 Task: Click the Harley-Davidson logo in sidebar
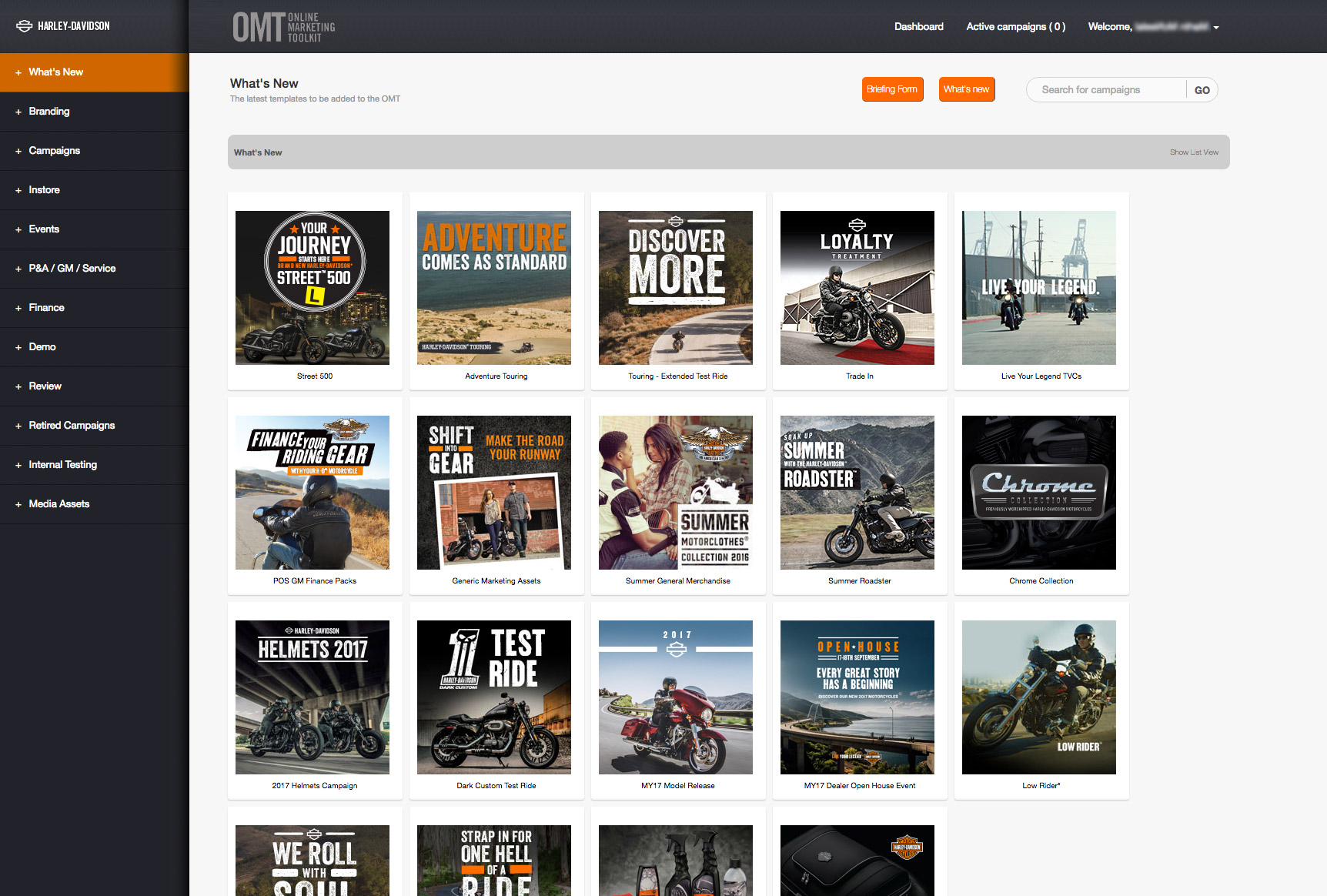pos(63,26)
